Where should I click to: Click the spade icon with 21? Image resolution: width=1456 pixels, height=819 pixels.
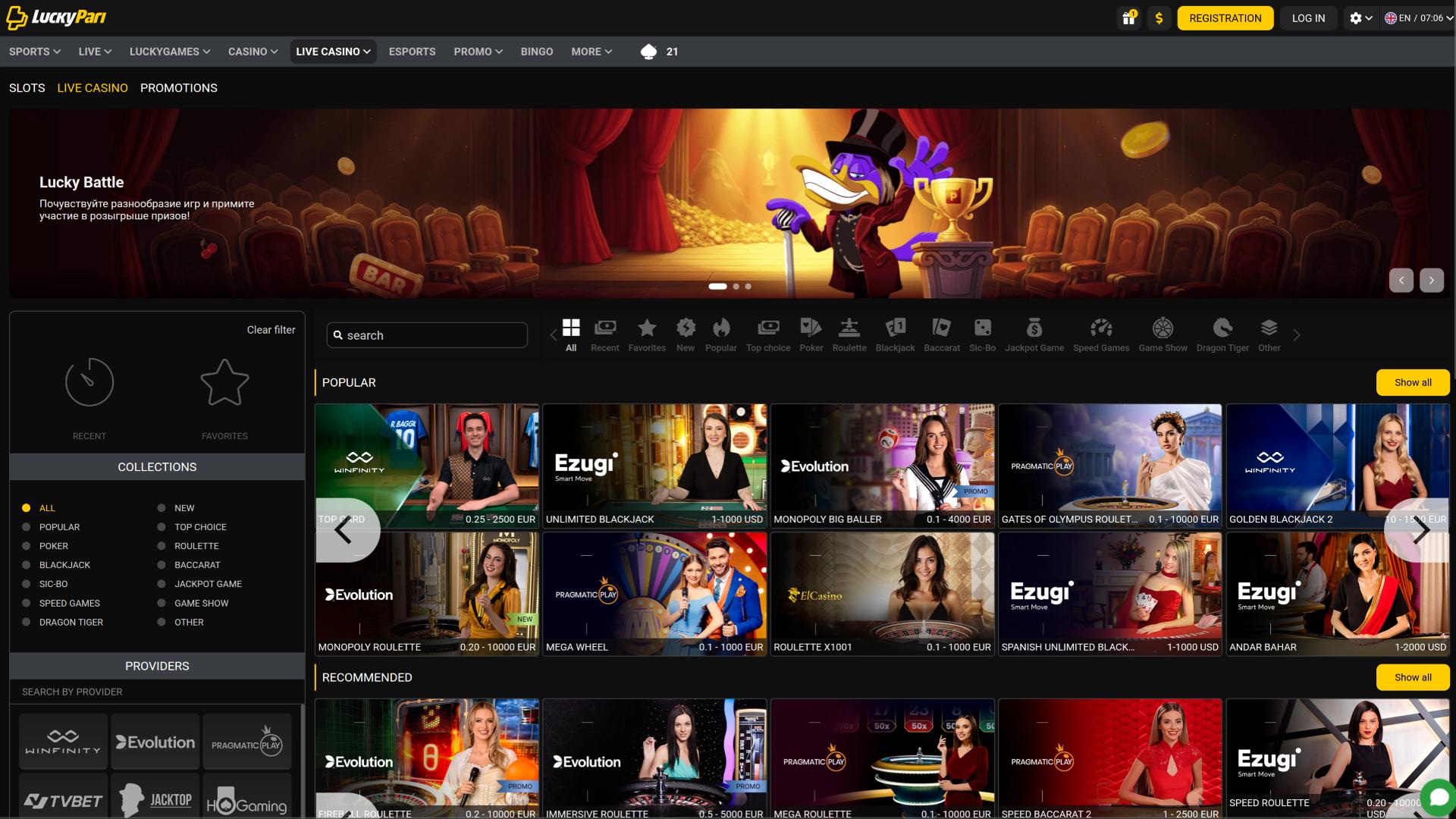point(659,52)
